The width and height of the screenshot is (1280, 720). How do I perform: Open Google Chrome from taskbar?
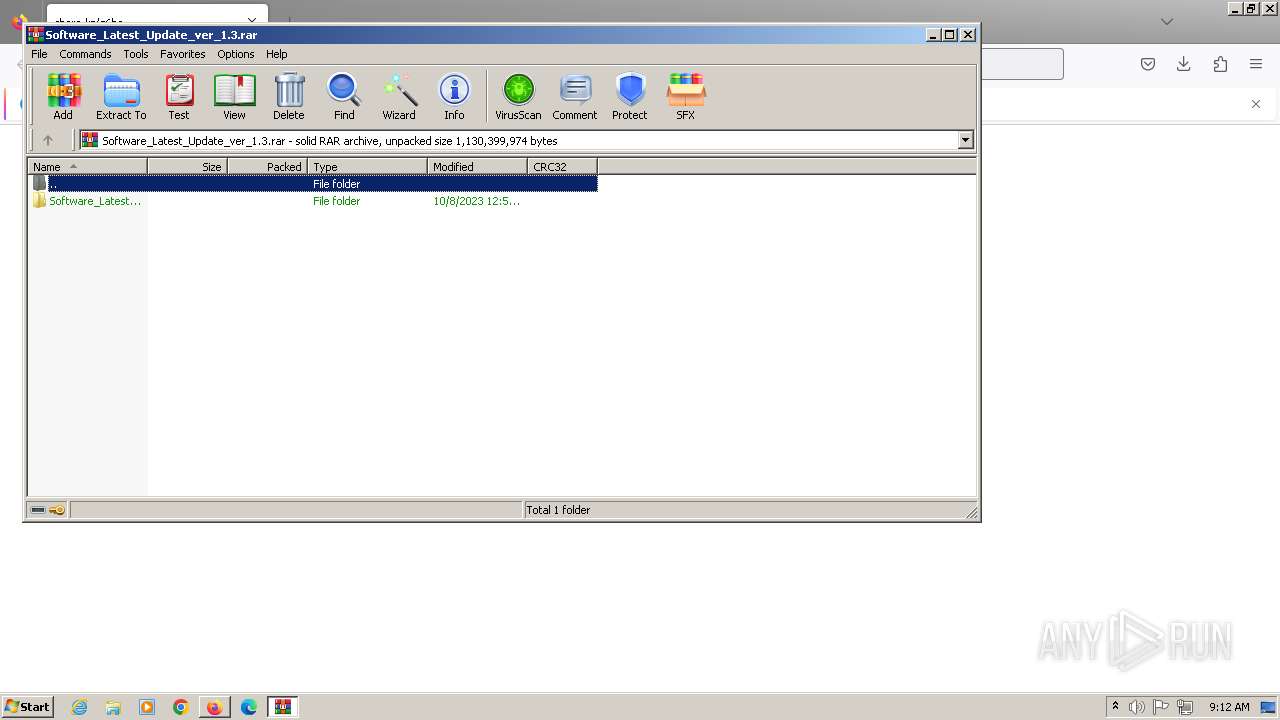coord(181,707)
